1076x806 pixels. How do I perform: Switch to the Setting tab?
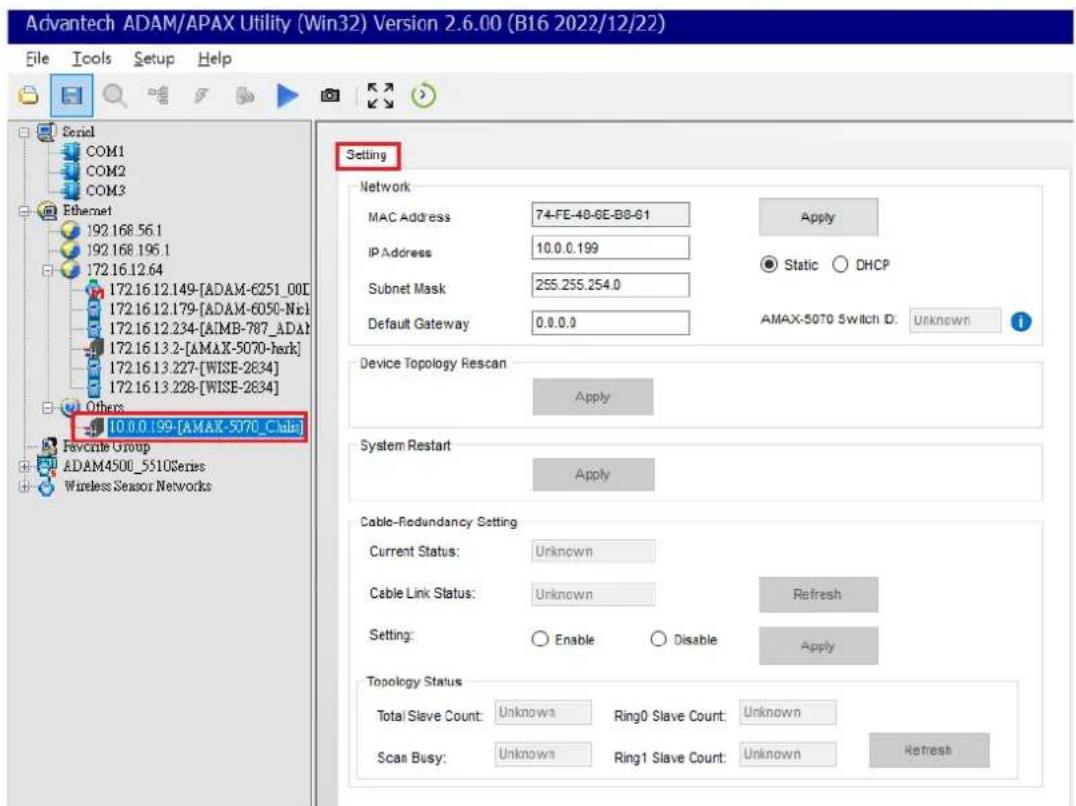click(366, 155)
